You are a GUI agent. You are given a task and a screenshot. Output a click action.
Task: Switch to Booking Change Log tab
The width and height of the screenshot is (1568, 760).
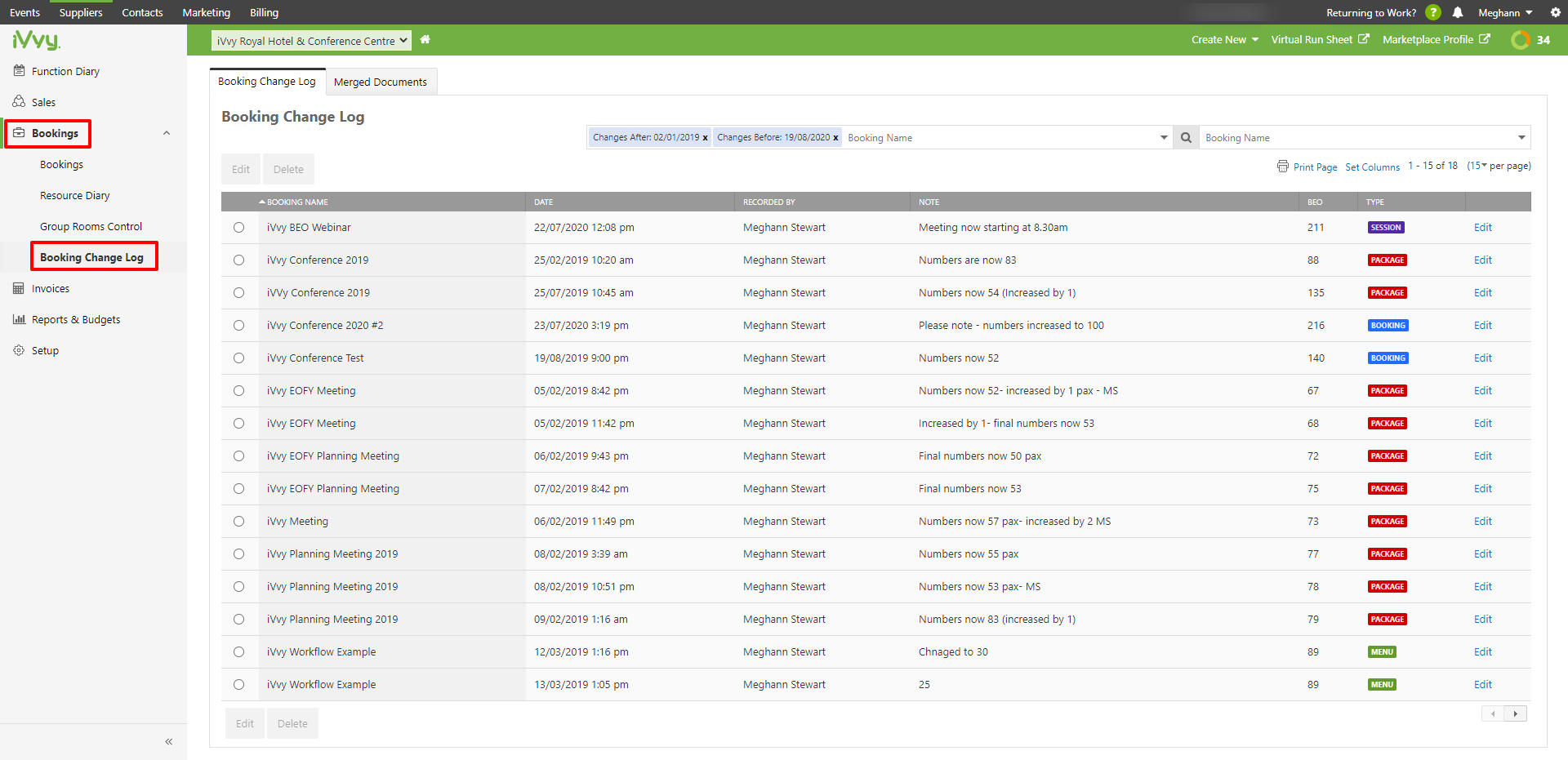point(267,81)
